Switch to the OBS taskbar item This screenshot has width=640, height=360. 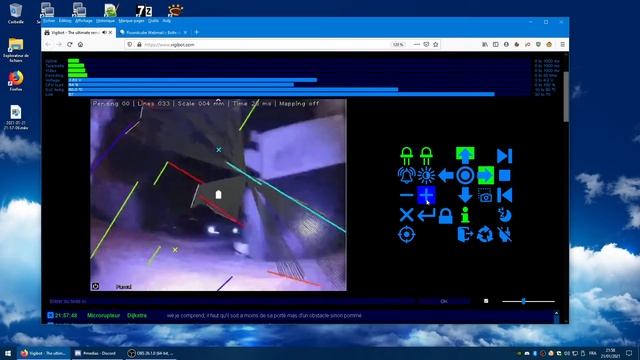coord(150,353)
